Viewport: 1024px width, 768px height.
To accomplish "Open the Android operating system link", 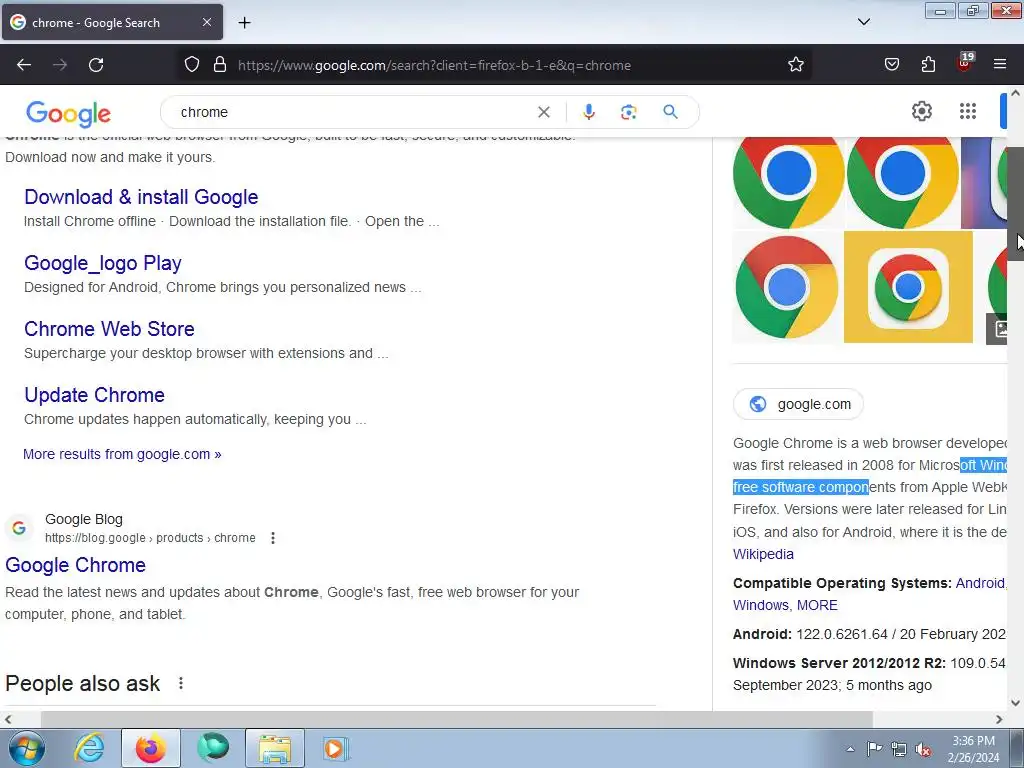I will [980, 583].
